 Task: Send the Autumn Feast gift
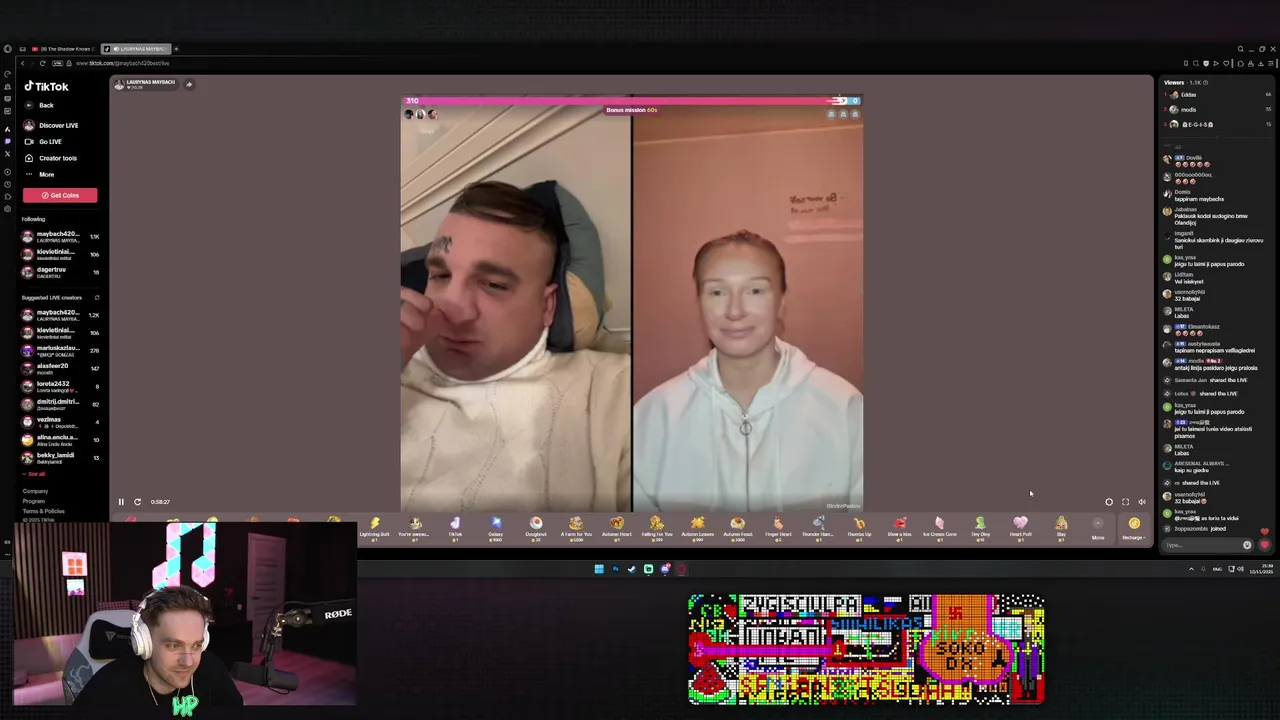coord(737,528)
